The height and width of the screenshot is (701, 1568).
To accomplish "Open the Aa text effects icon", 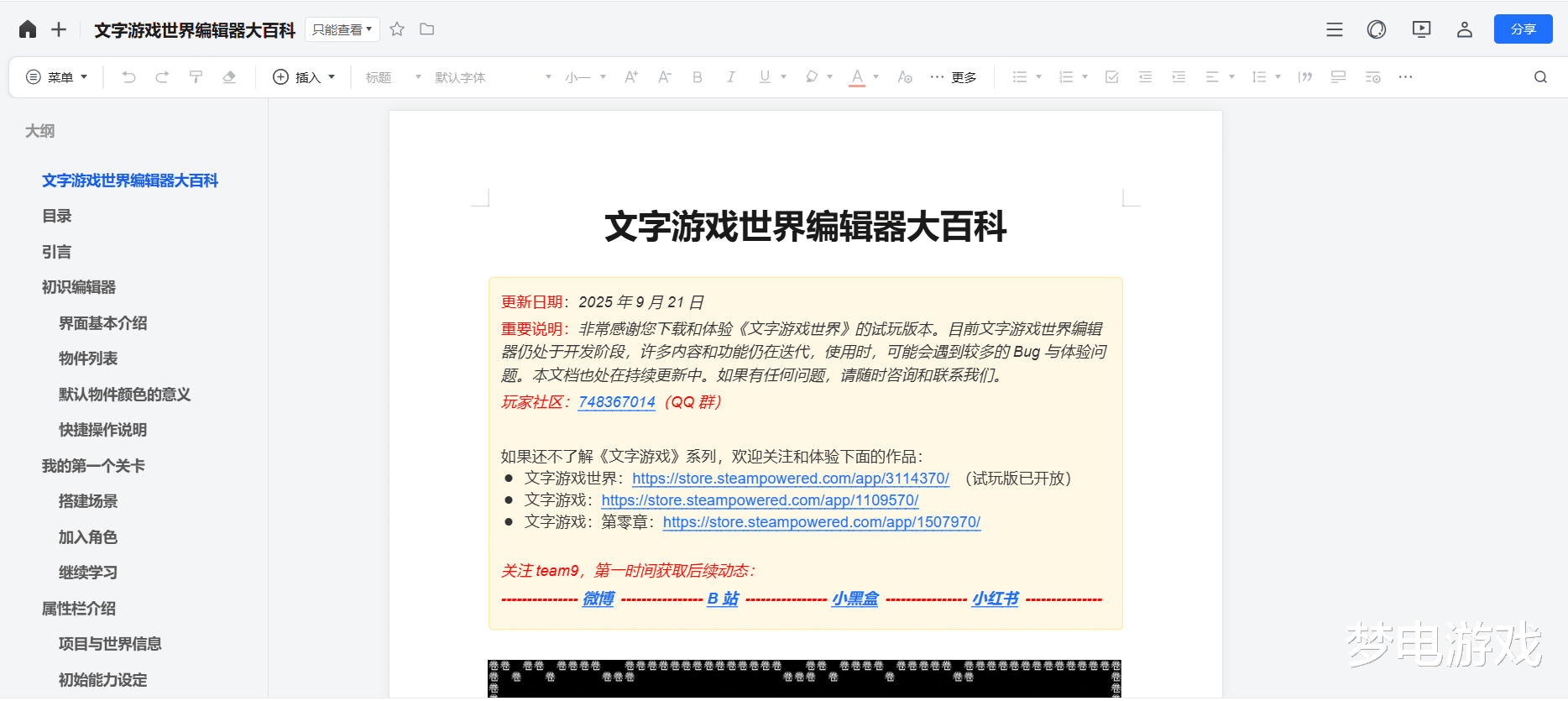I will tap(905, 77).
